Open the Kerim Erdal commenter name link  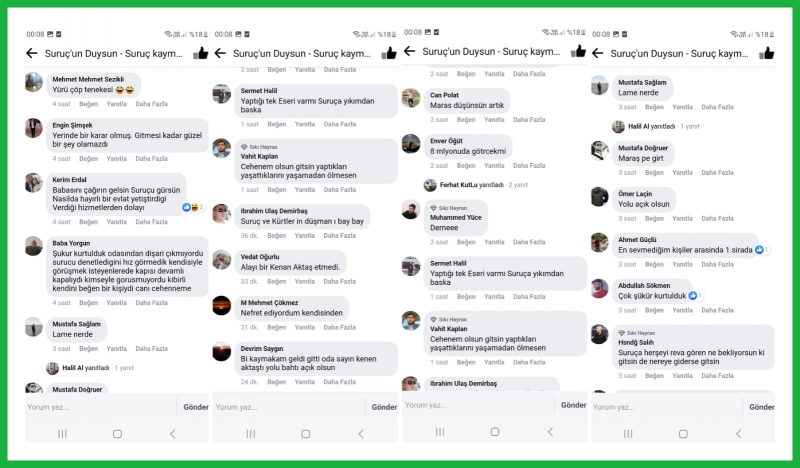pyautogui.click(x=69, y=180)
